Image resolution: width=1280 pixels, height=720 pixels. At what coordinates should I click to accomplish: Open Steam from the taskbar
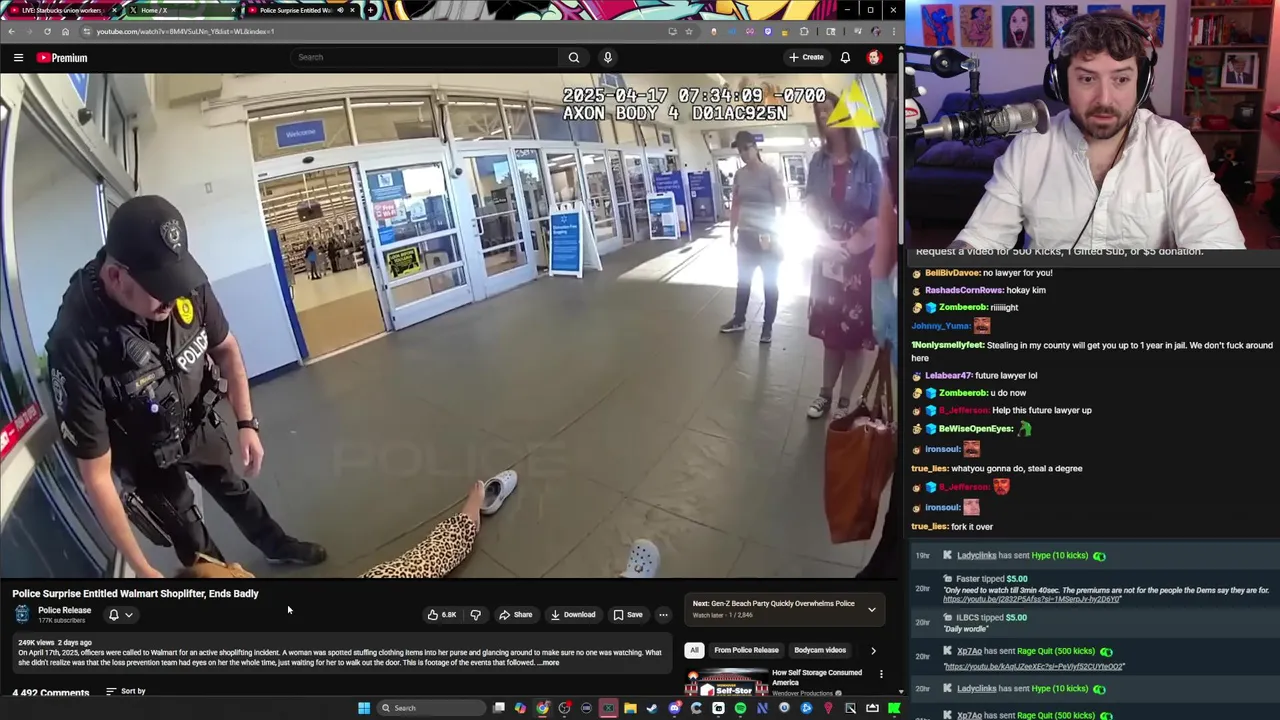652,708
